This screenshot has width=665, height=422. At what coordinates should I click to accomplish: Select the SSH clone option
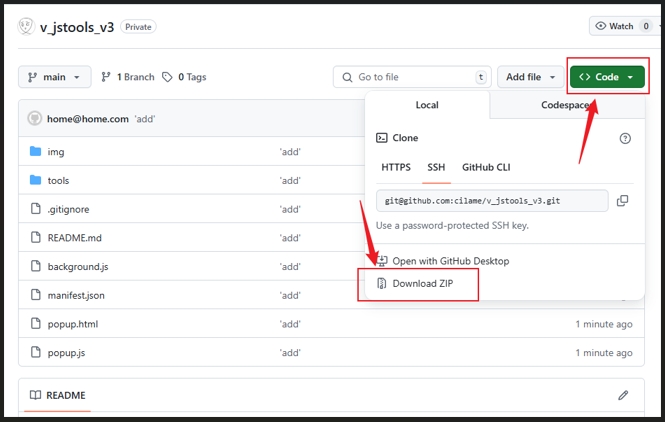click(436, 167)
